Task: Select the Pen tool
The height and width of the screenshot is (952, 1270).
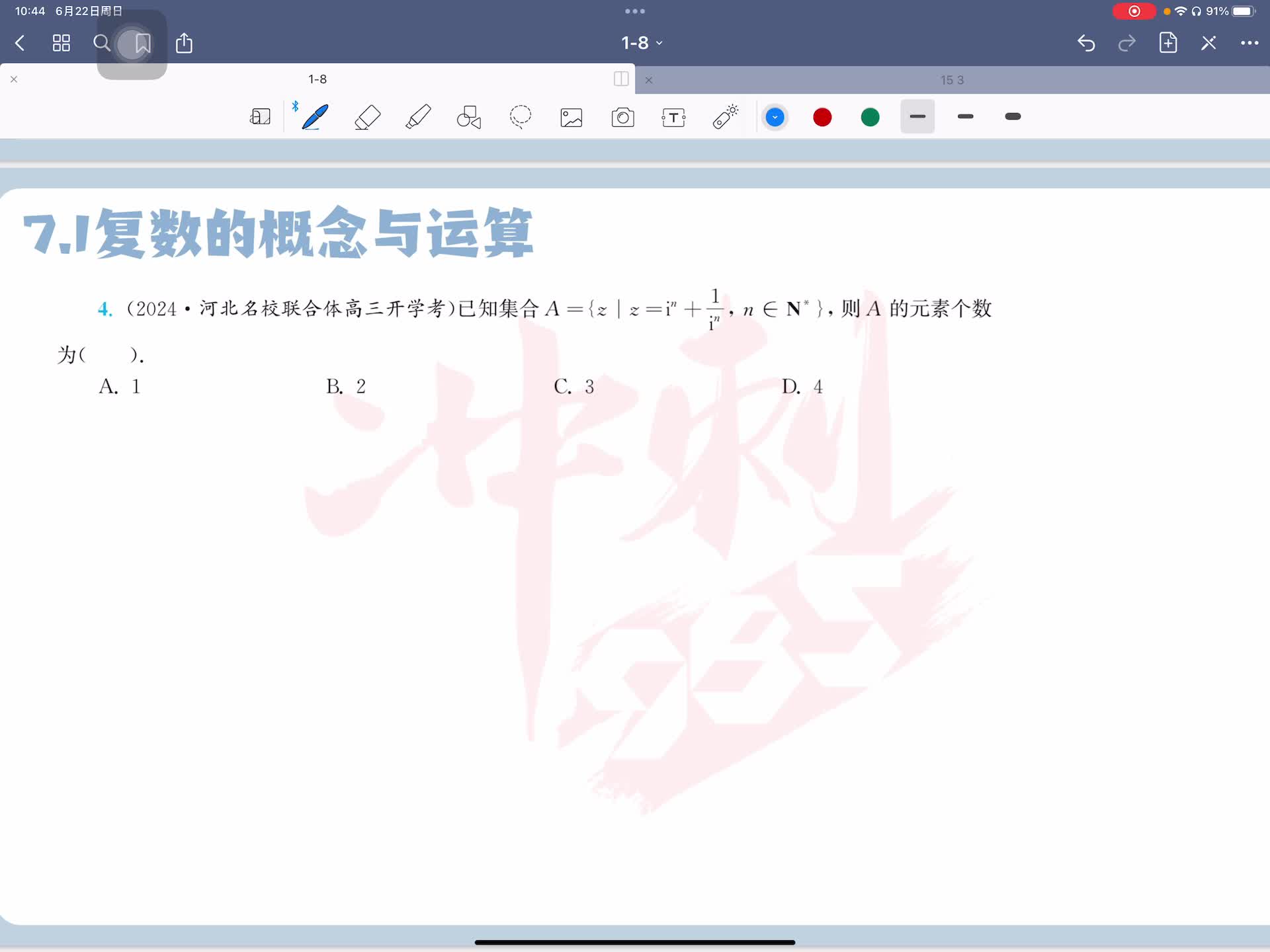Action: click(x=315, y=117)
